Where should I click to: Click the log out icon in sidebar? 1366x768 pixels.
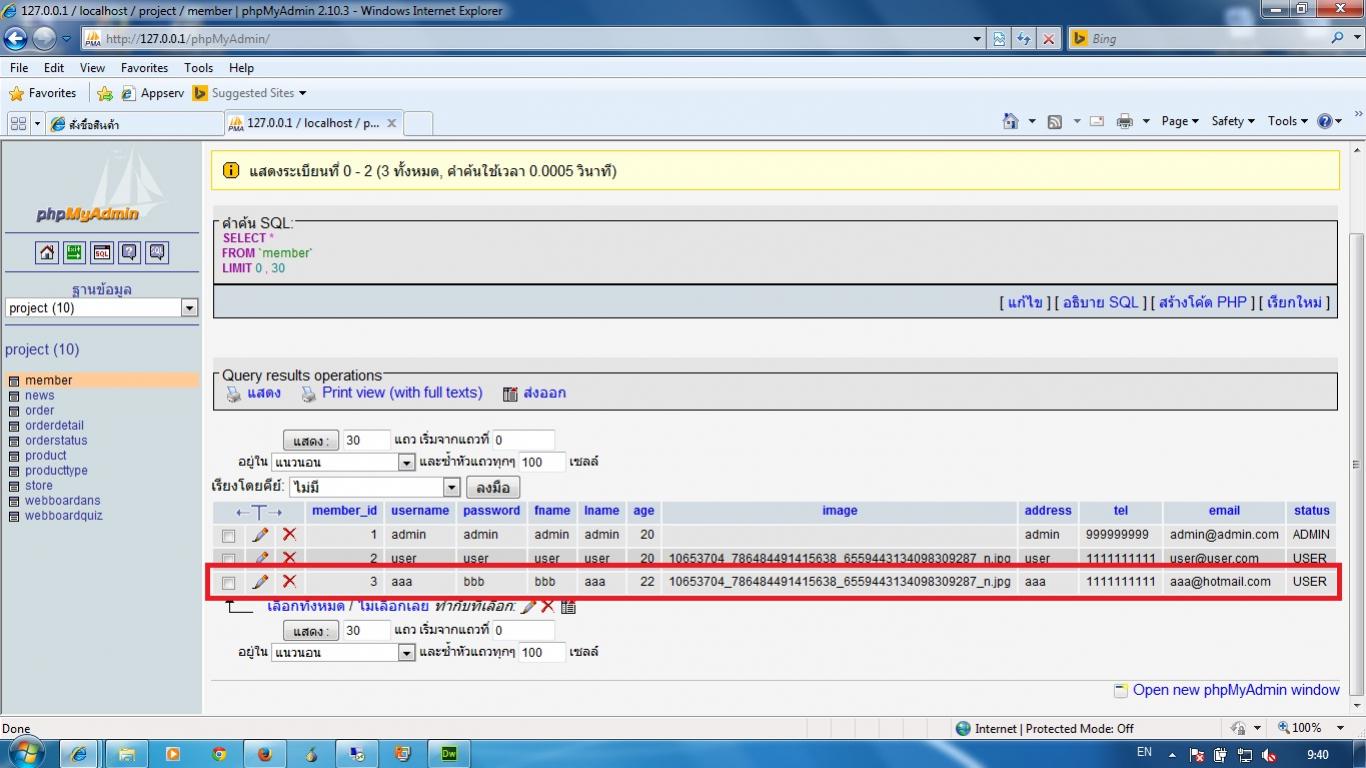(x=75, y=253)
